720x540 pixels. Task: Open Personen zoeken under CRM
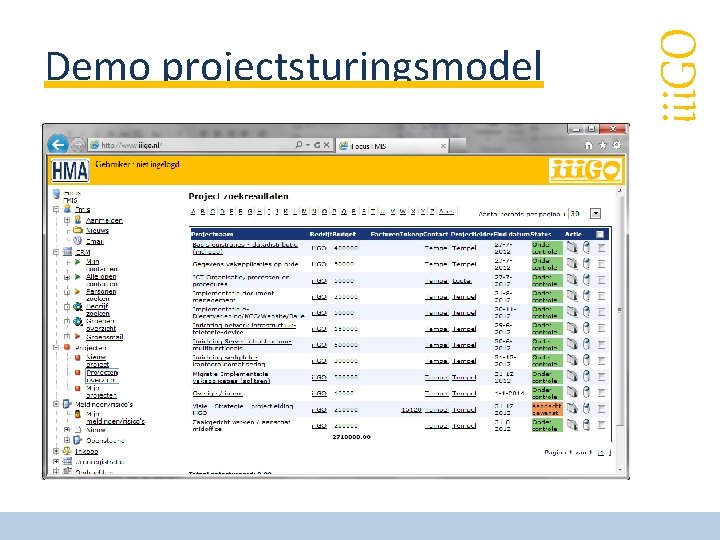coord(101,295)
